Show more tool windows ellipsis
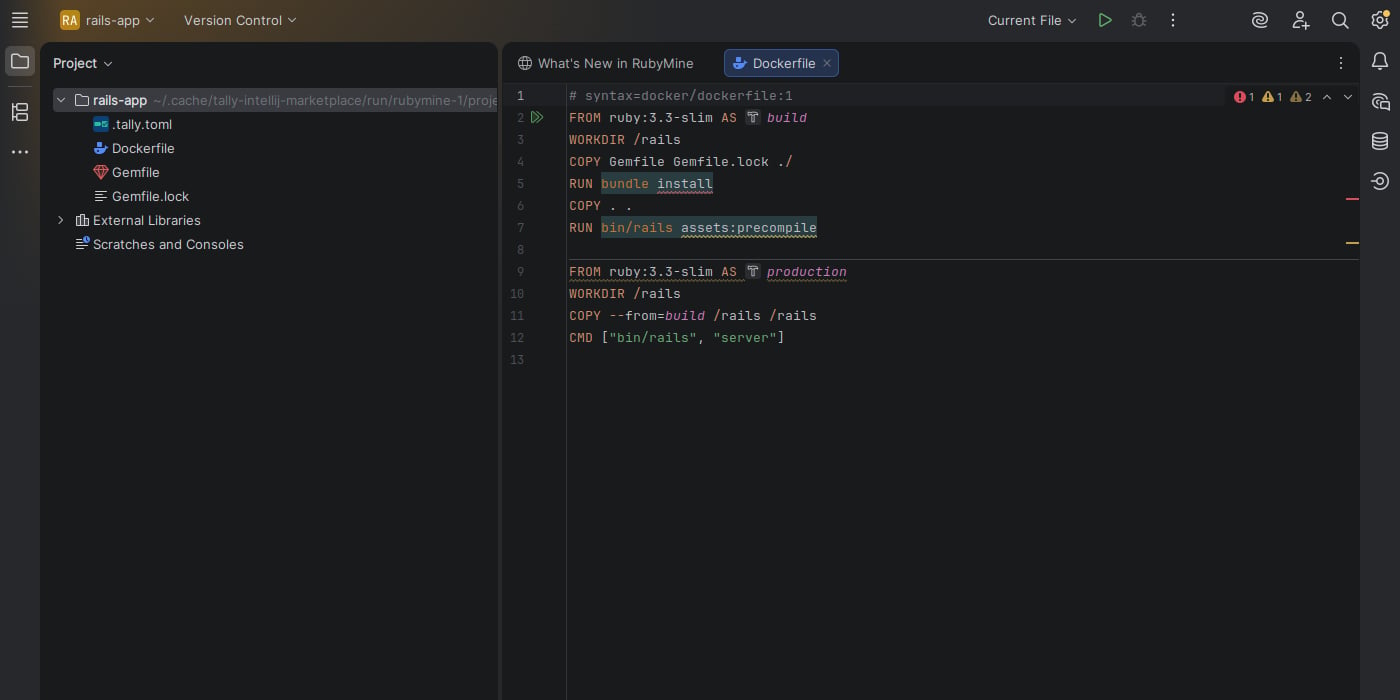The height and width of the screenshot is (700, 1400). point(20,152)
